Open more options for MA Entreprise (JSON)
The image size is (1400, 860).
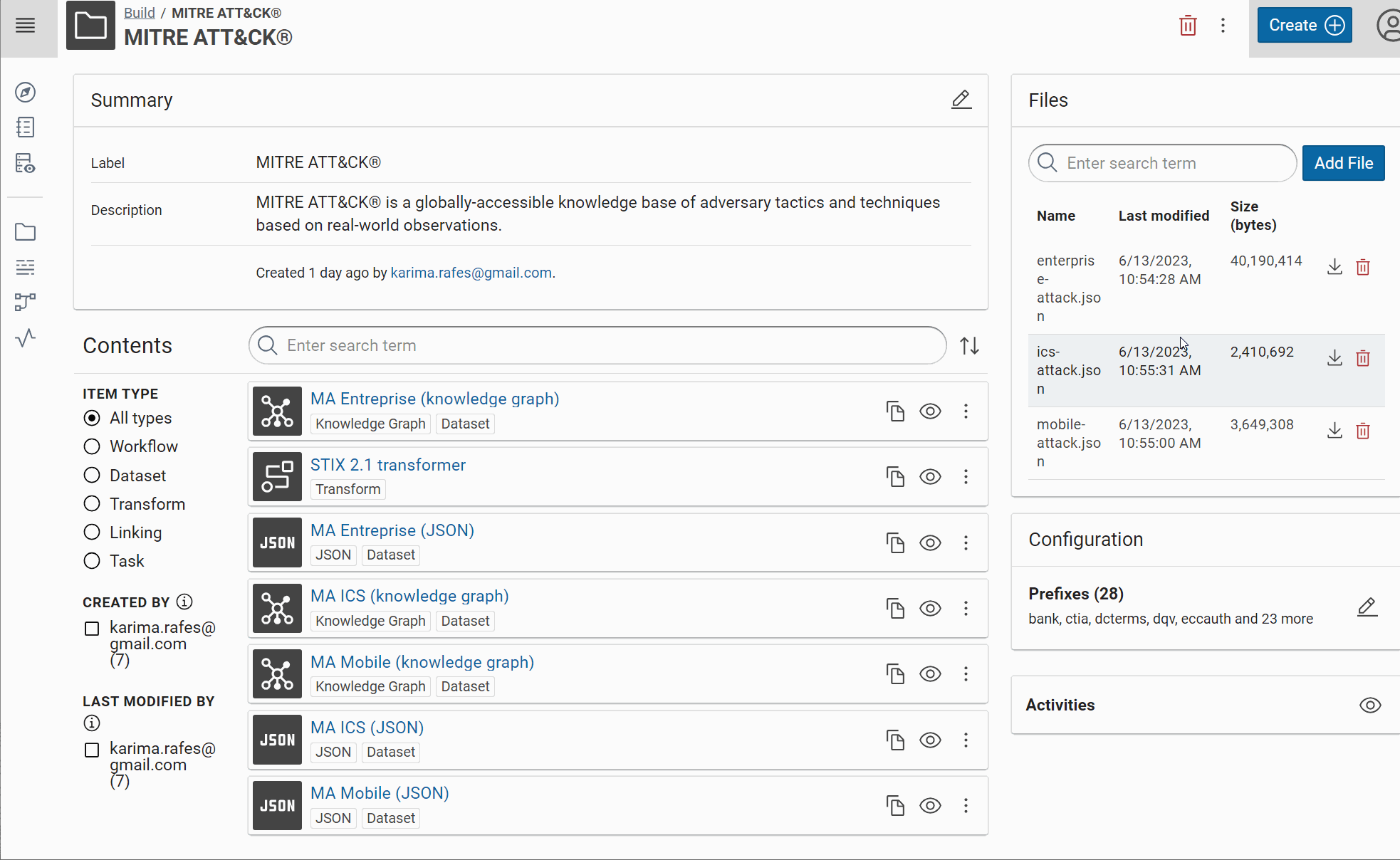966,542
